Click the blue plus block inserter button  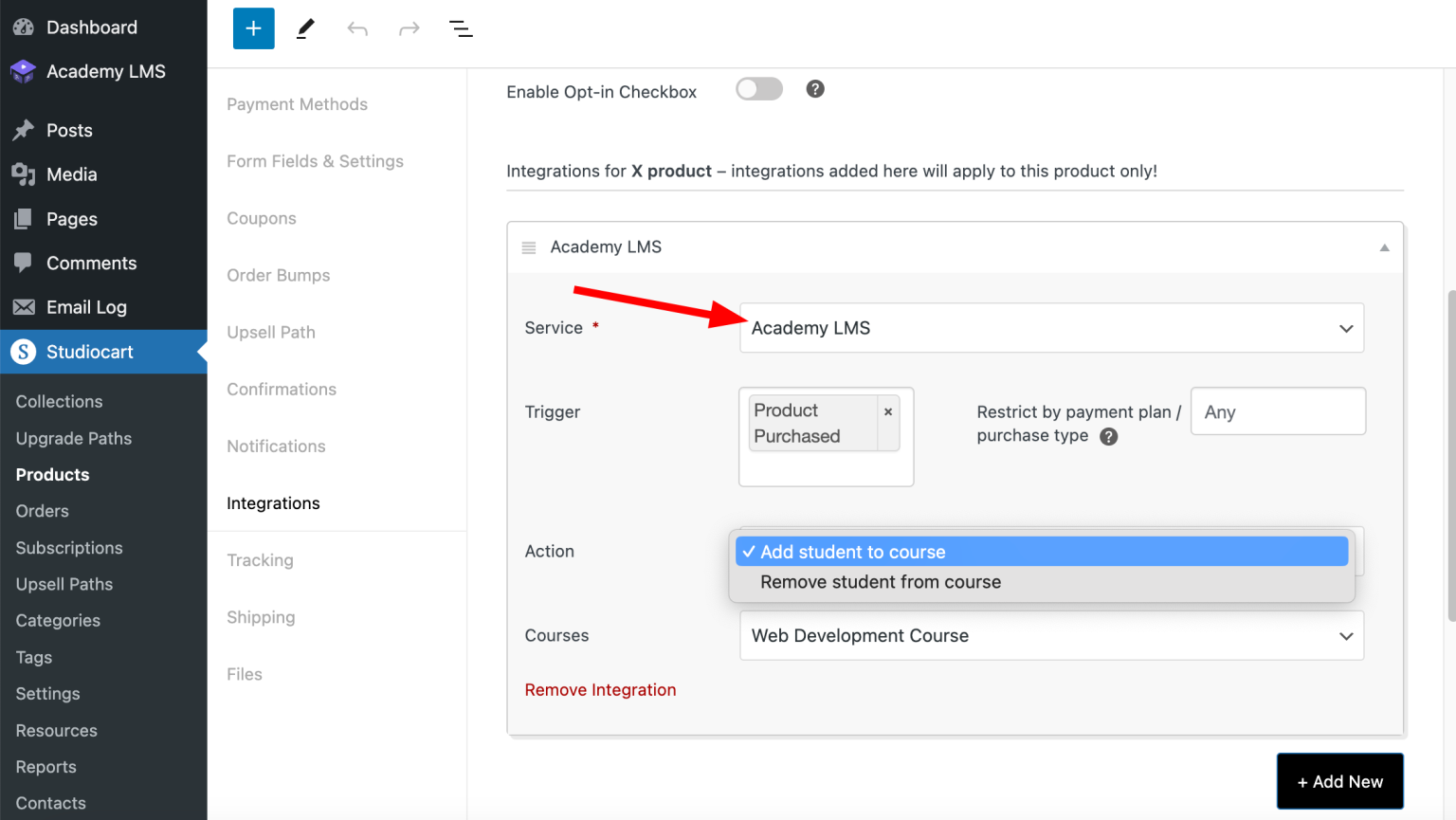tap(254, 28)
